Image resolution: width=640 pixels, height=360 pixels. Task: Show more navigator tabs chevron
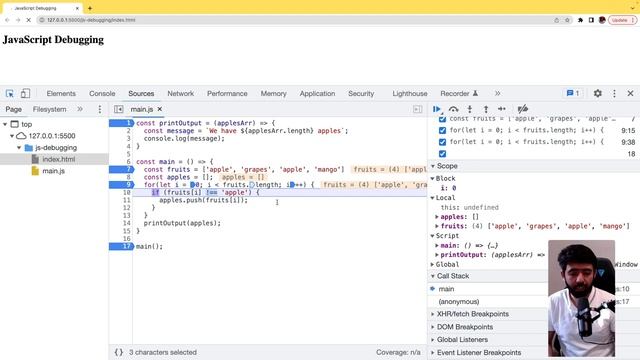(x=80, y=109)
